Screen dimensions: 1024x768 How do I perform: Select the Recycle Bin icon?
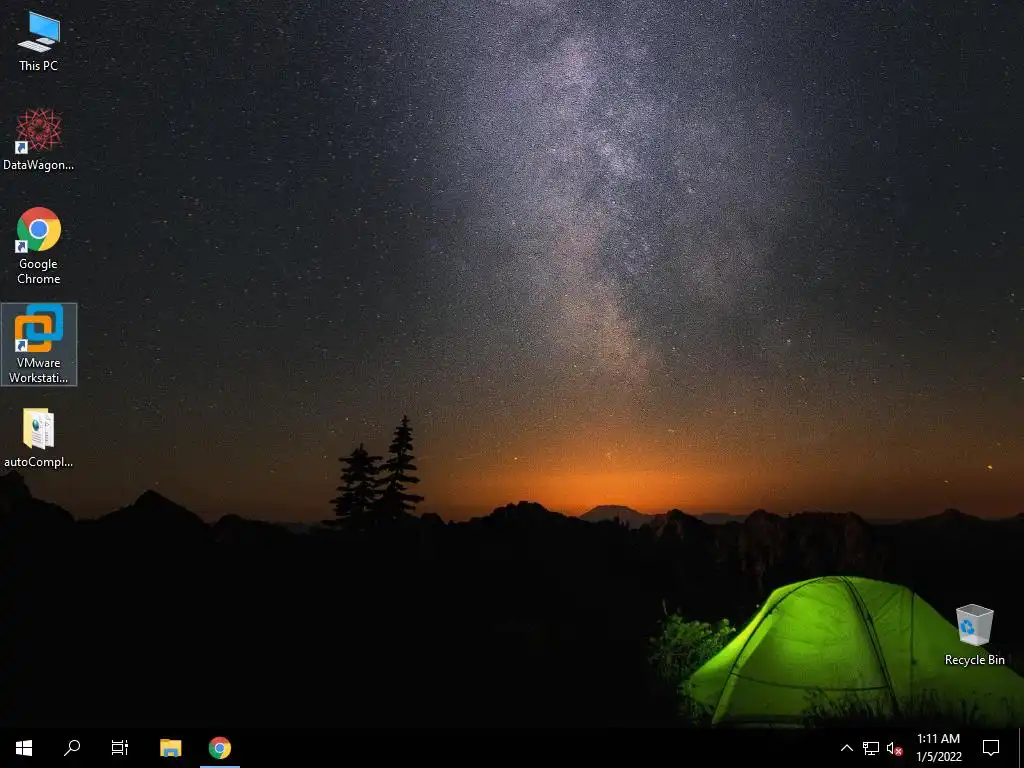974,635
